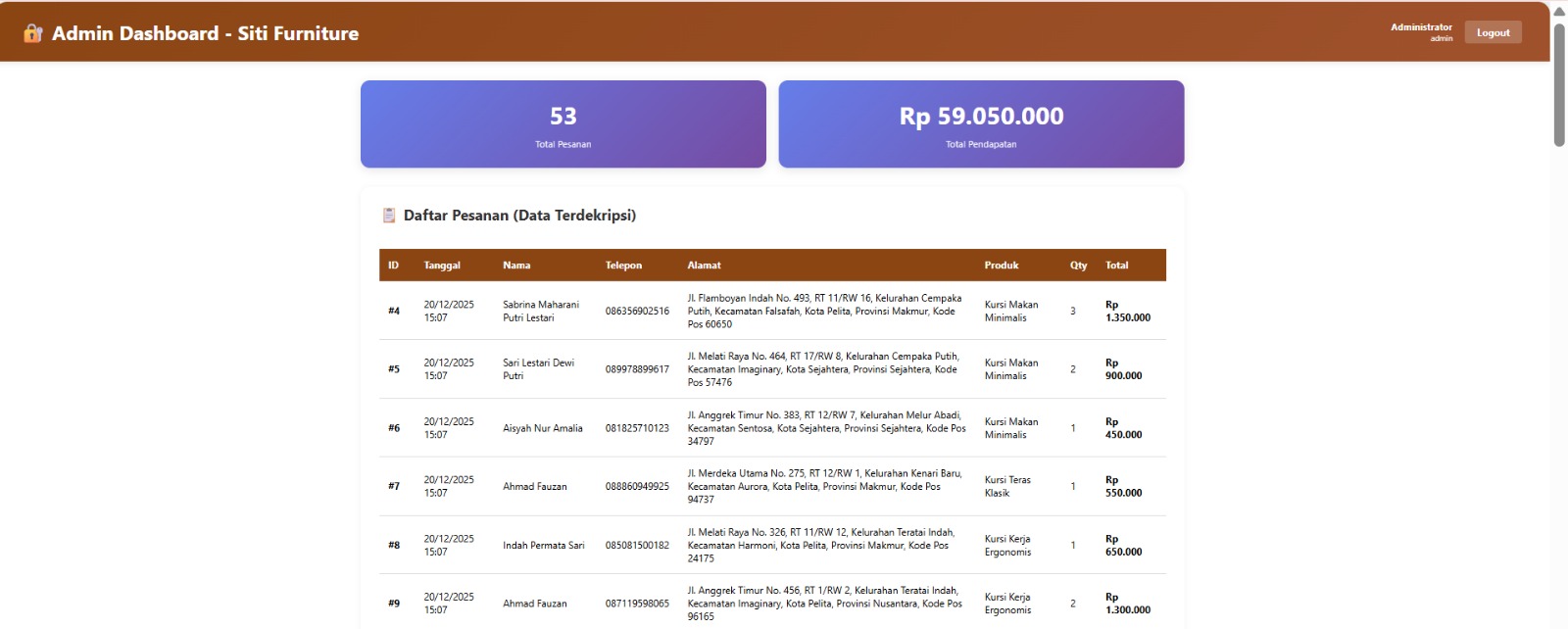Click total Rp 650.000
The height and width of the screenshot is (629, 1568).
[1123, 545]
